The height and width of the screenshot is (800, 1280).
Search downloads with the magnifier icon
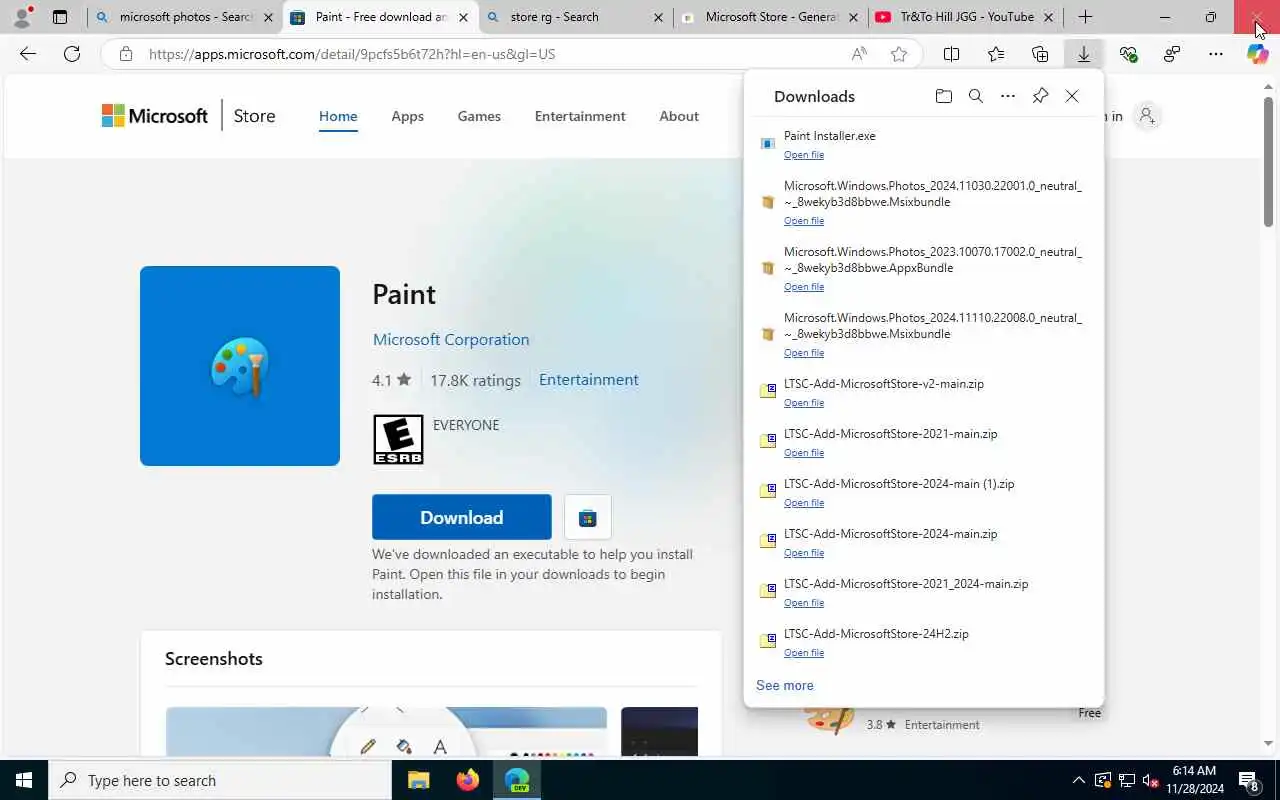(976, 96)
